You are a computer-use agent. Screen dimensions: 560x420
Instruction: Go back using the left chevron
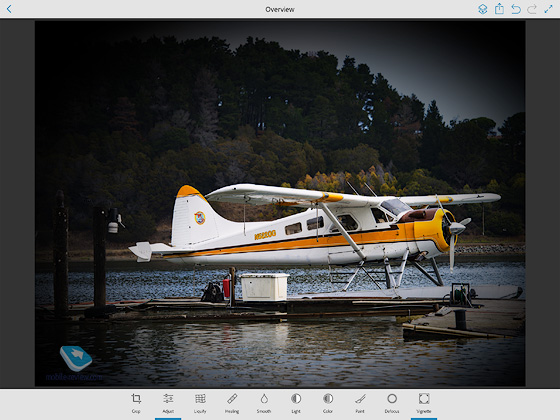9,9
